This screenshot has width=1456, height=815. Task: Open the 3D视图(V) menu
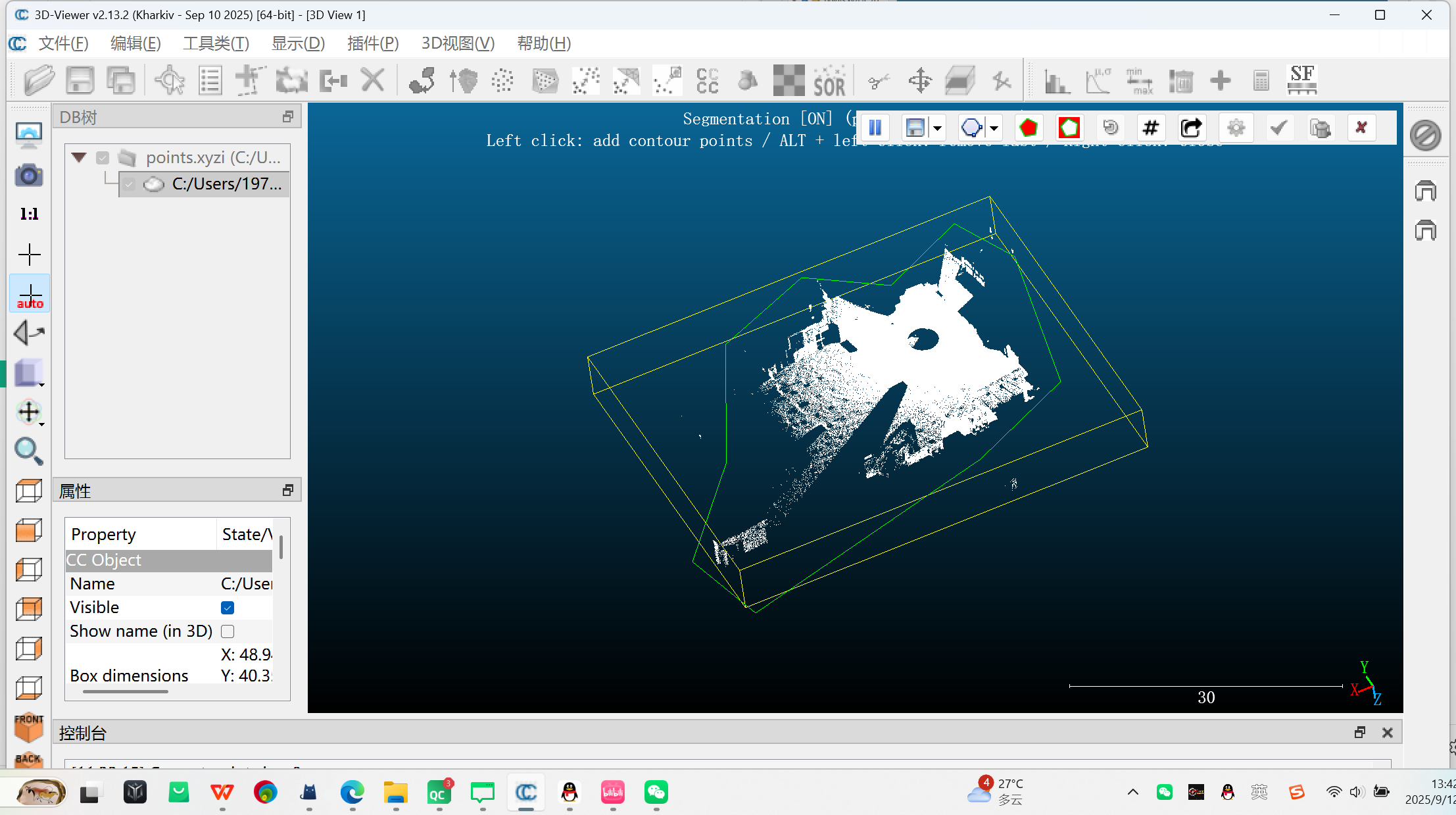[458, 43]
